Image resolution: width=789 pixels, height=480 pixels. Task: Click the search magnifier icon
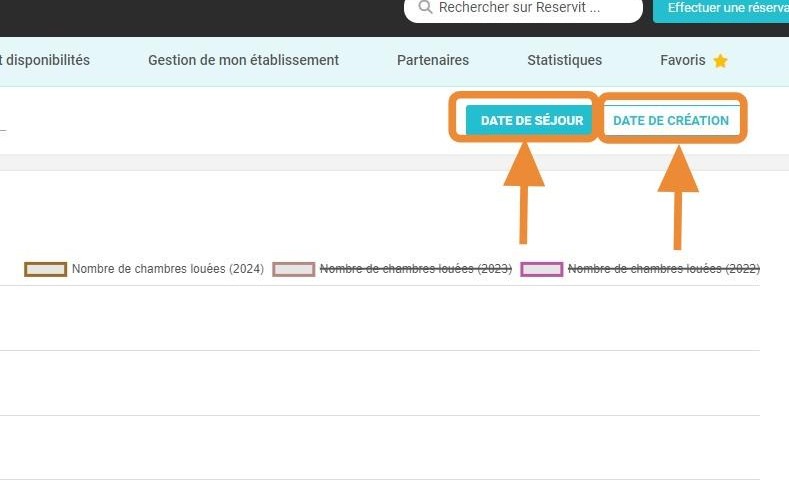(425, 7)
